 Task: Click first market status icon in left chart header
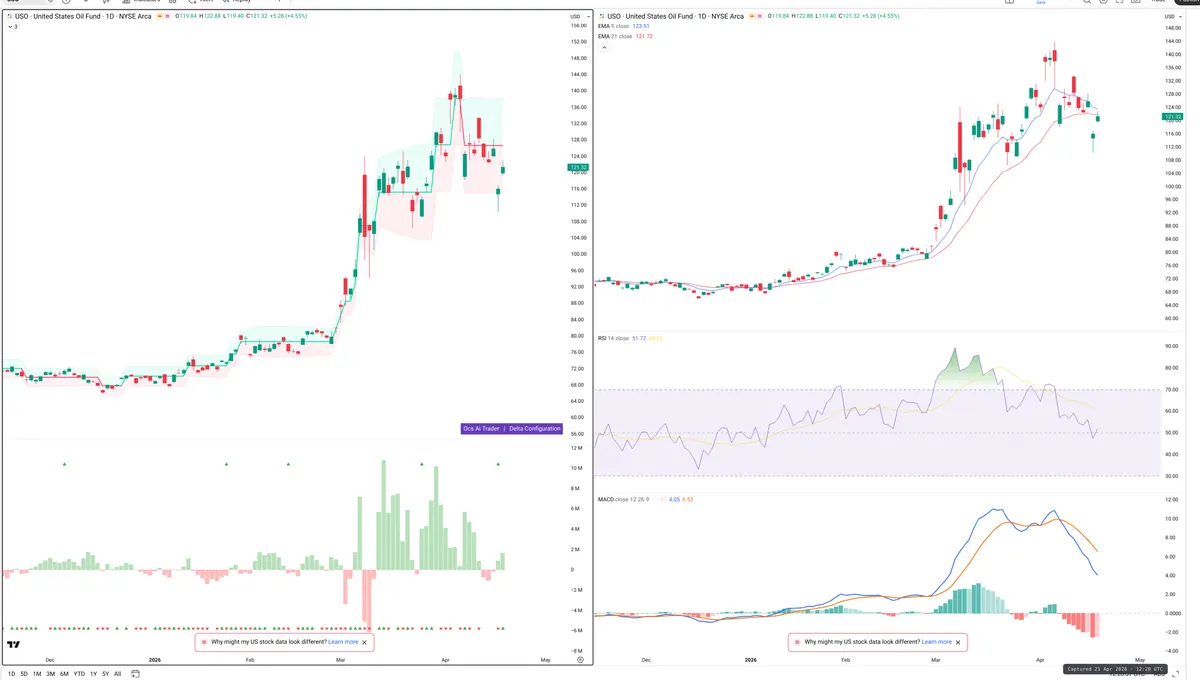(159, 16)
